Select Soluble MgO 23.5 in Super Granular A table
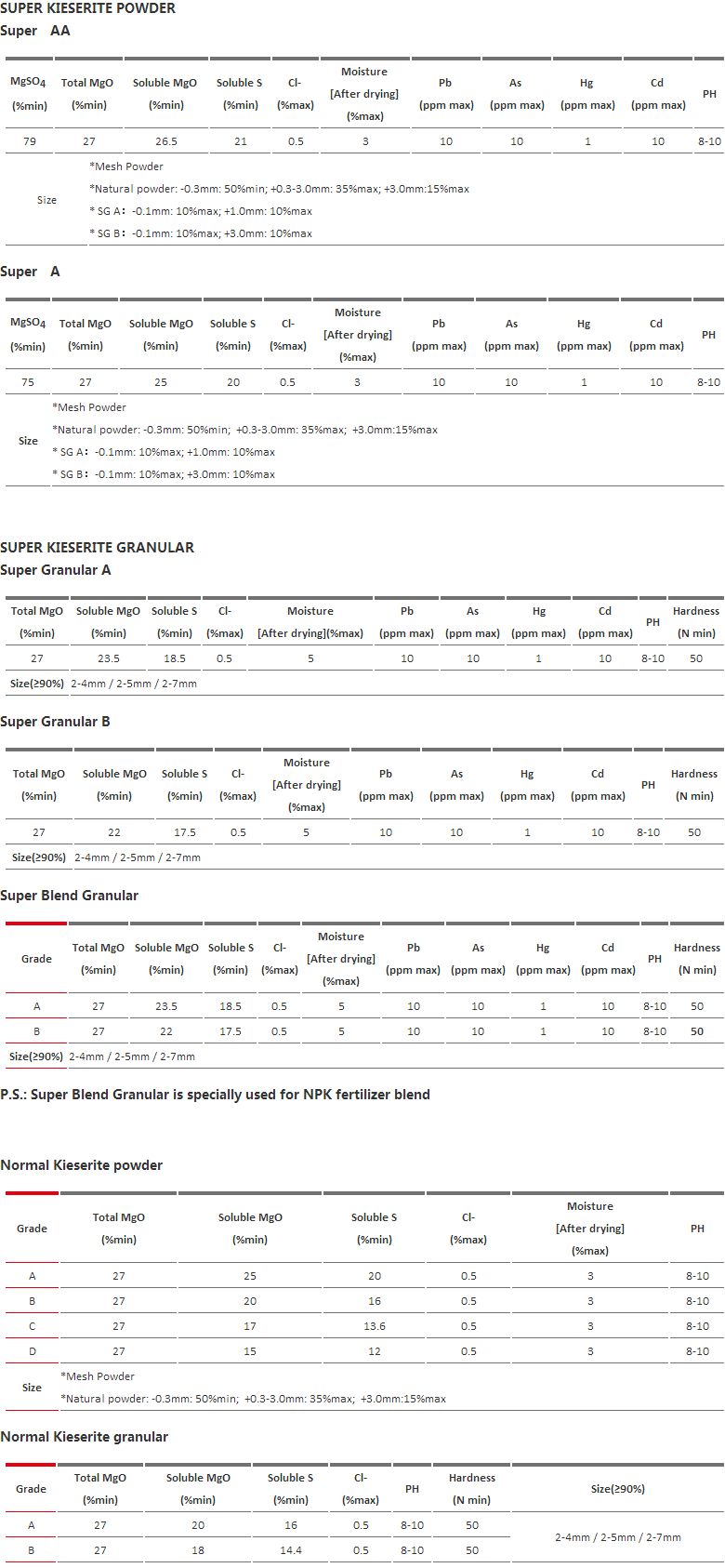Image resolution: width=725 pixels, height=1568 pixels. click(109, 658)
